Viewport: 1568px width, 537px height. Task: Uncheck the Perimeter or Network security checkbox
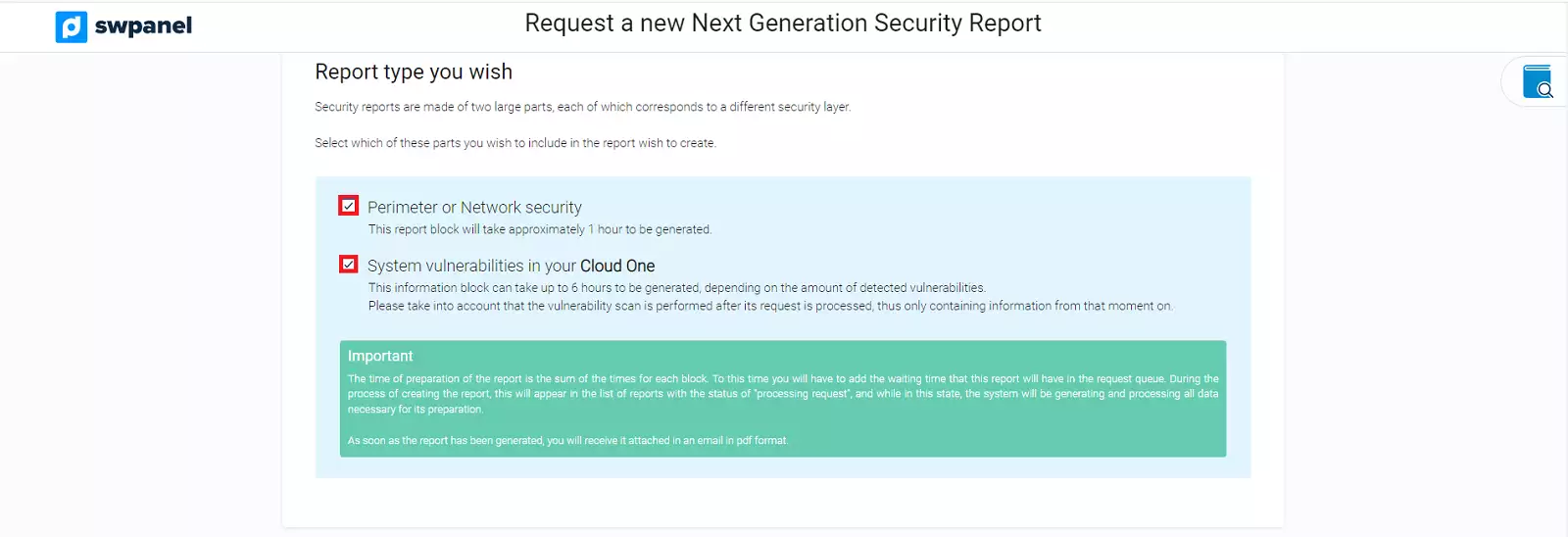pyautogui.click(x=348, y=206)
